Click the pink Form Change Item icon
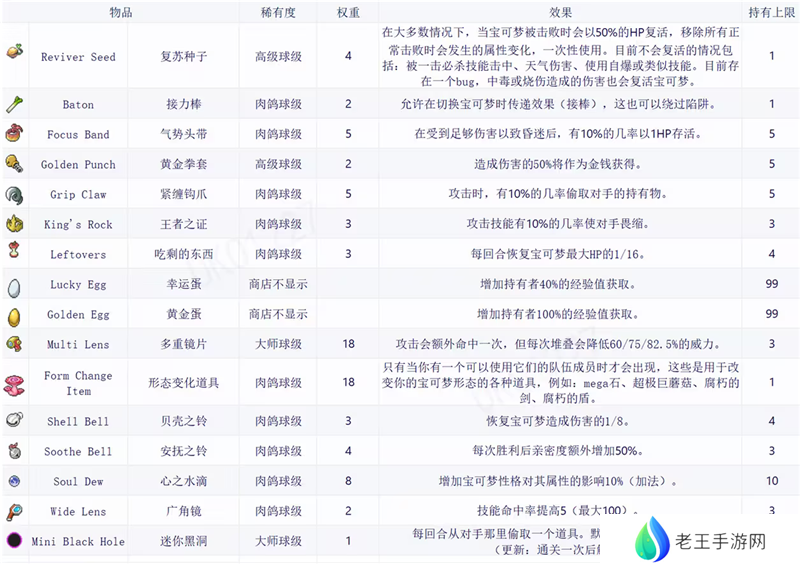The image size is (800, 564). tap(14, 383)
